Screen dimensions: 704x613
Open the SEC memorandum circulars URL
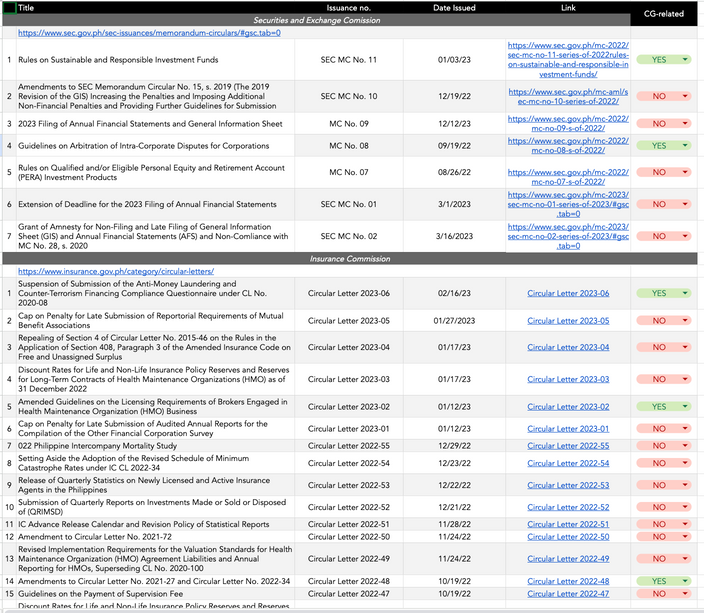click(x=149, y=33)
